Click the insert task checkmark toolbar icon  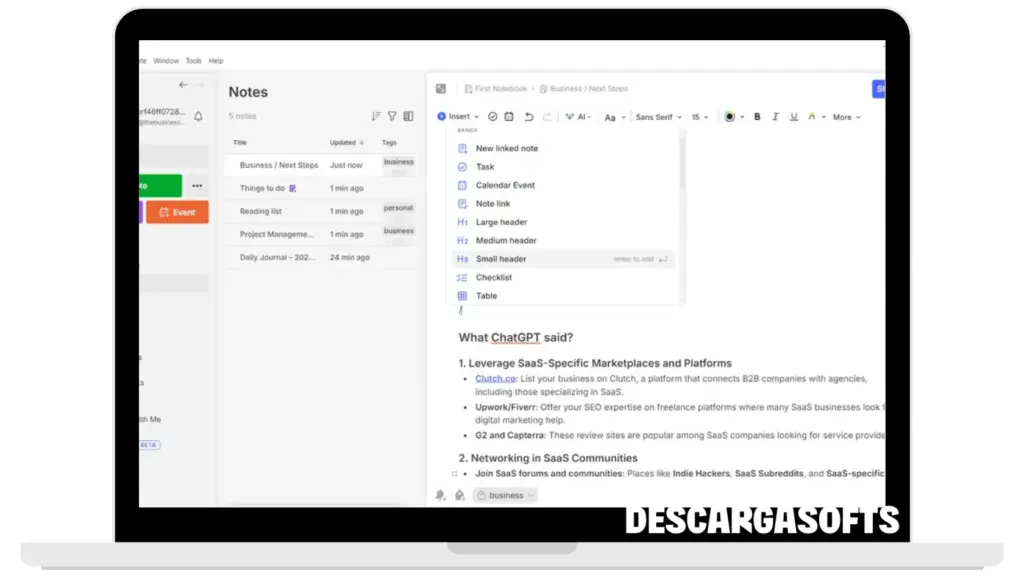pos(492,117)
